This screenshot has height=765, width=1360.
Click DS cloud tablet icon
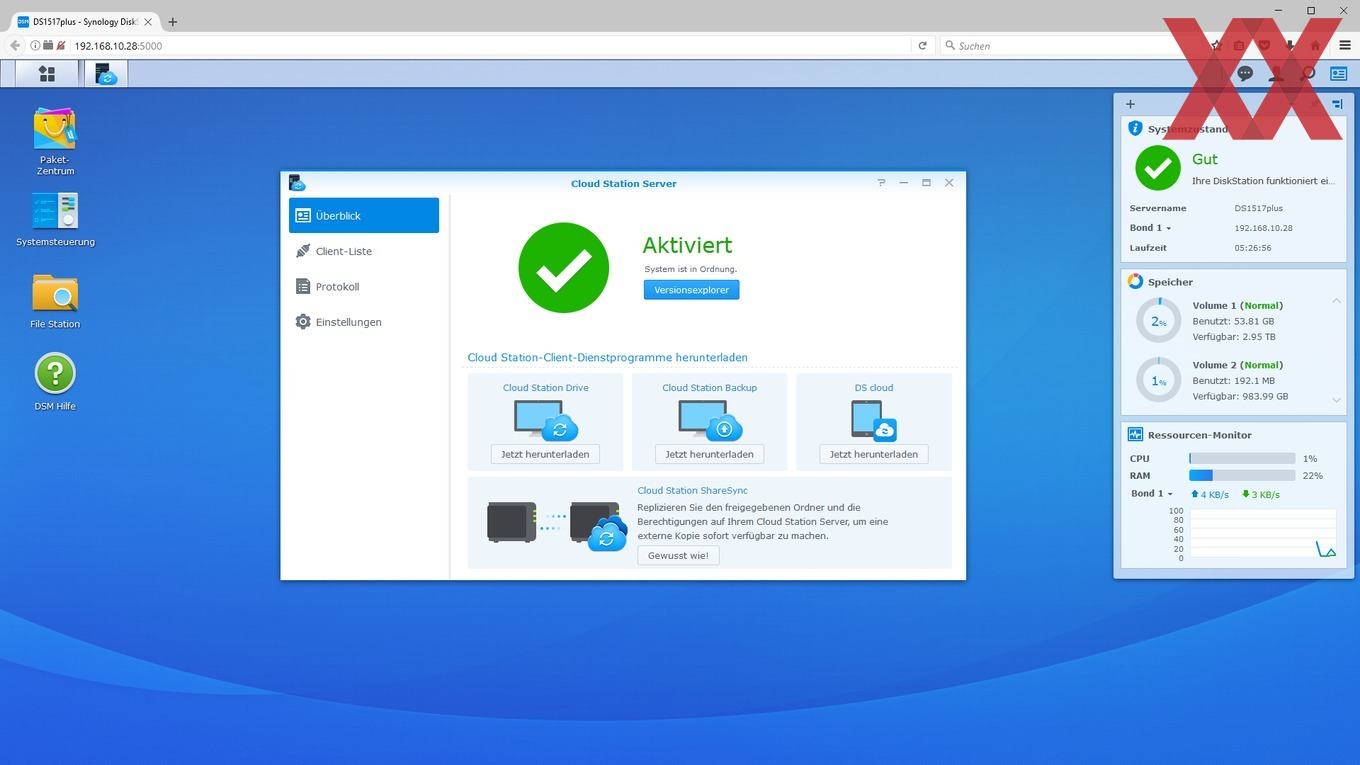point(874,419)
